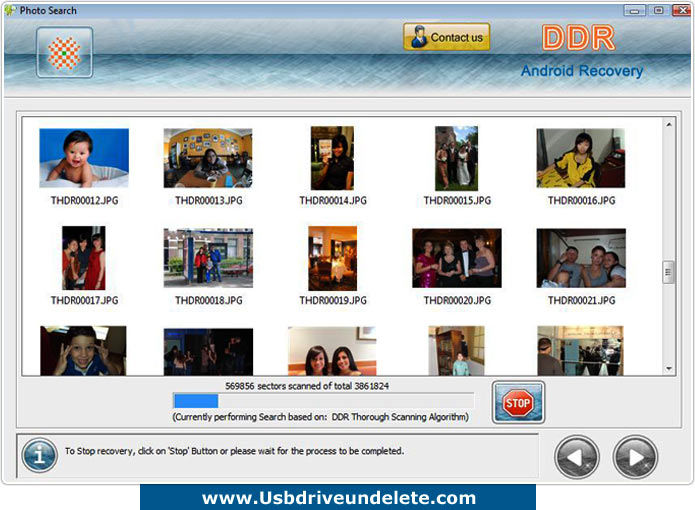Click the scrollbar up arrow
Screen dimensions: 695x510
(x=669, y=125)
